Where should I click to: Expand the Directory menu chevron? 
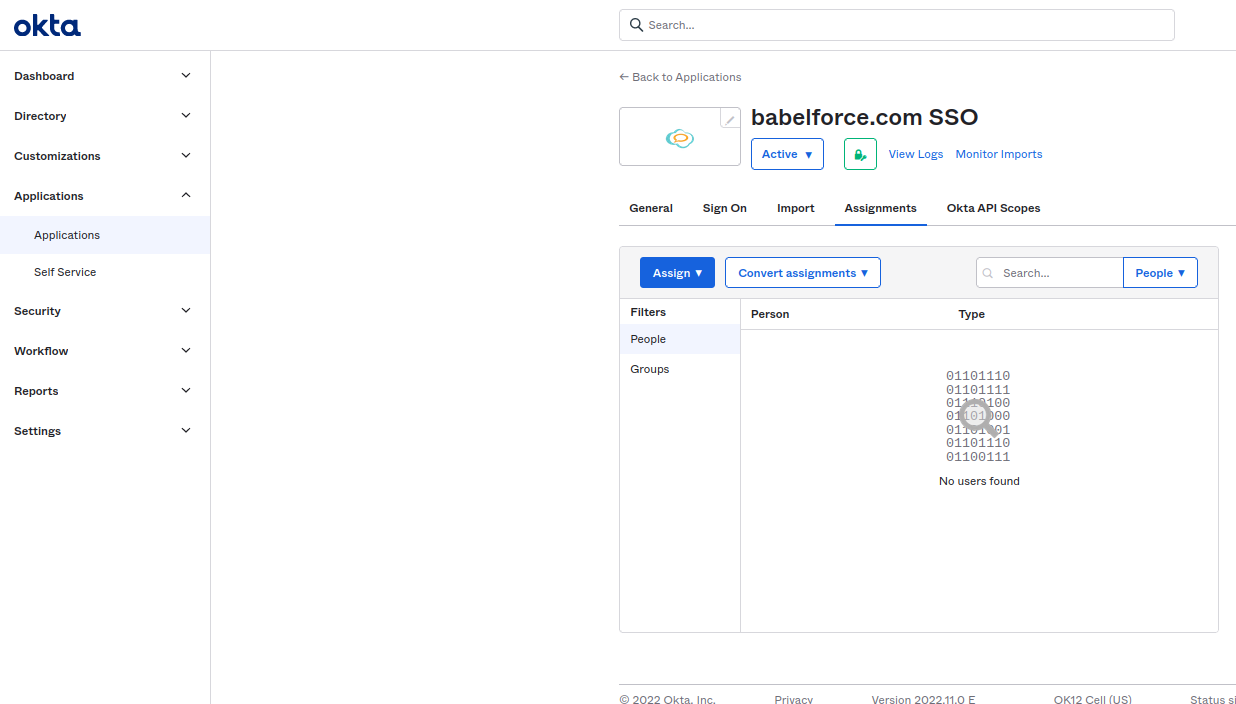tap(186, 116)
